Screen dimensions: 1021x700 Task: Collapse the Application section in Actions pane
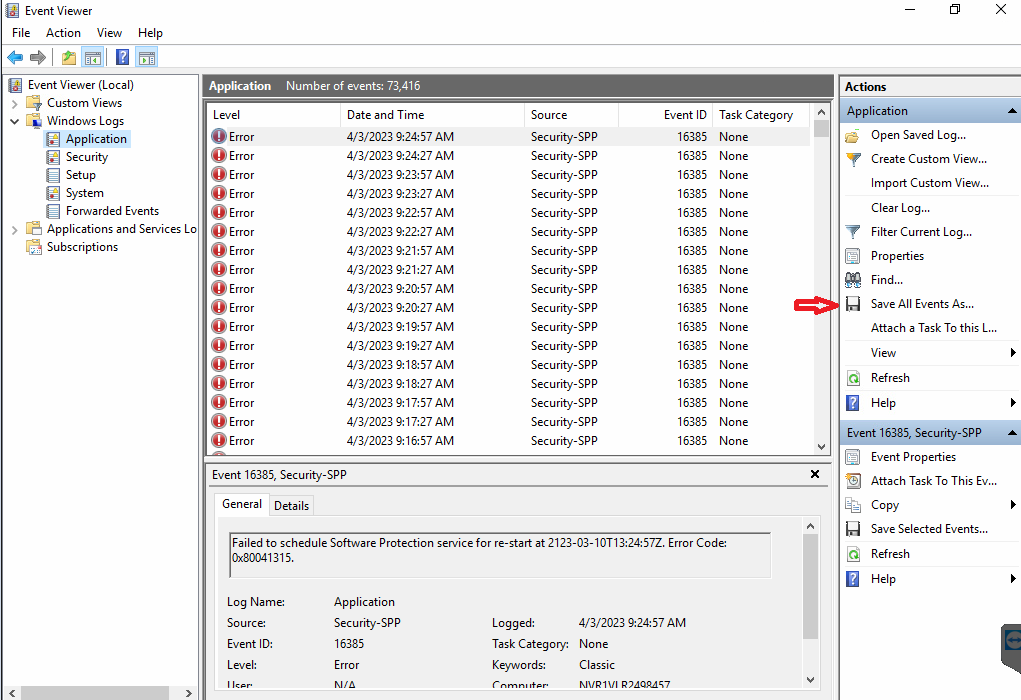(x=1012, y=111)
